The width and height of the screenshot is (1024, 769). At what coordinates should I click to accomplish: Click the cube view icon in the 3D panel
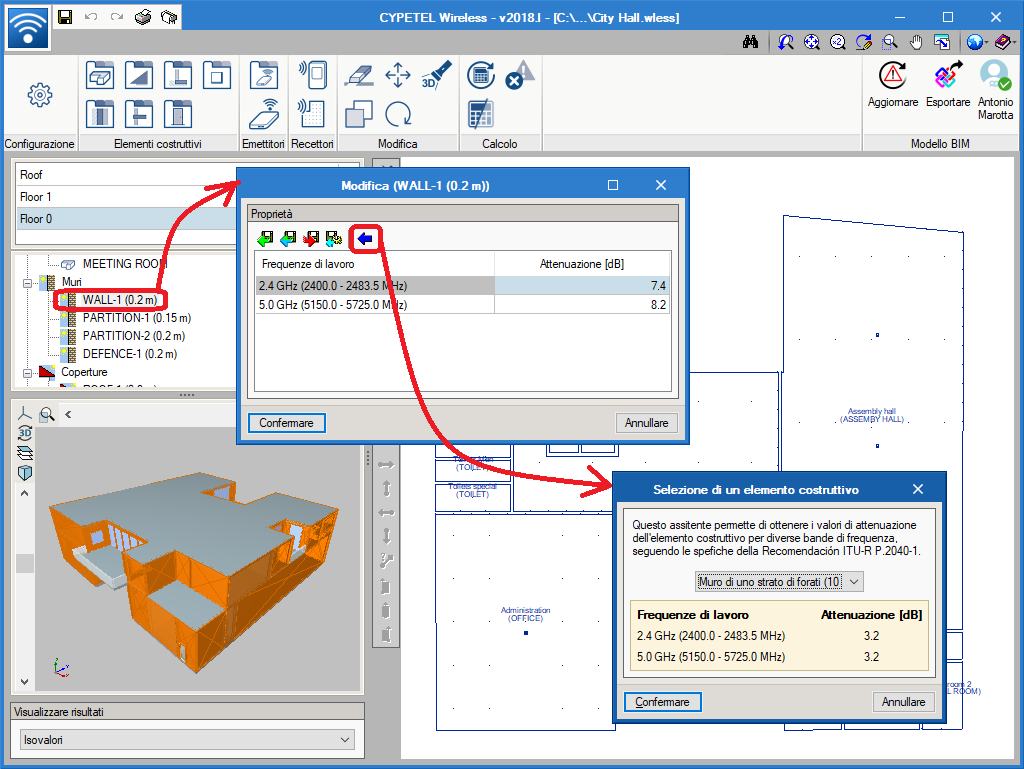point(25,473)
